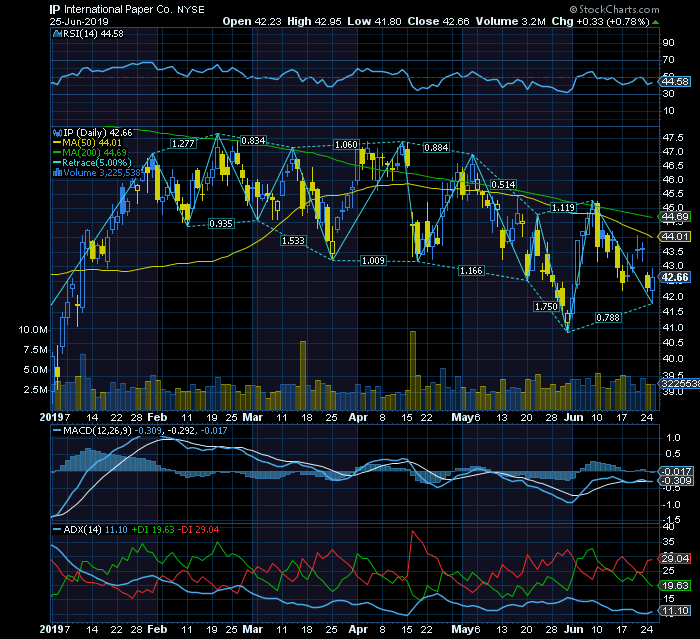Click the 1.009 retracement ratio label
700x639 pixels.
(x=373, y=260)
